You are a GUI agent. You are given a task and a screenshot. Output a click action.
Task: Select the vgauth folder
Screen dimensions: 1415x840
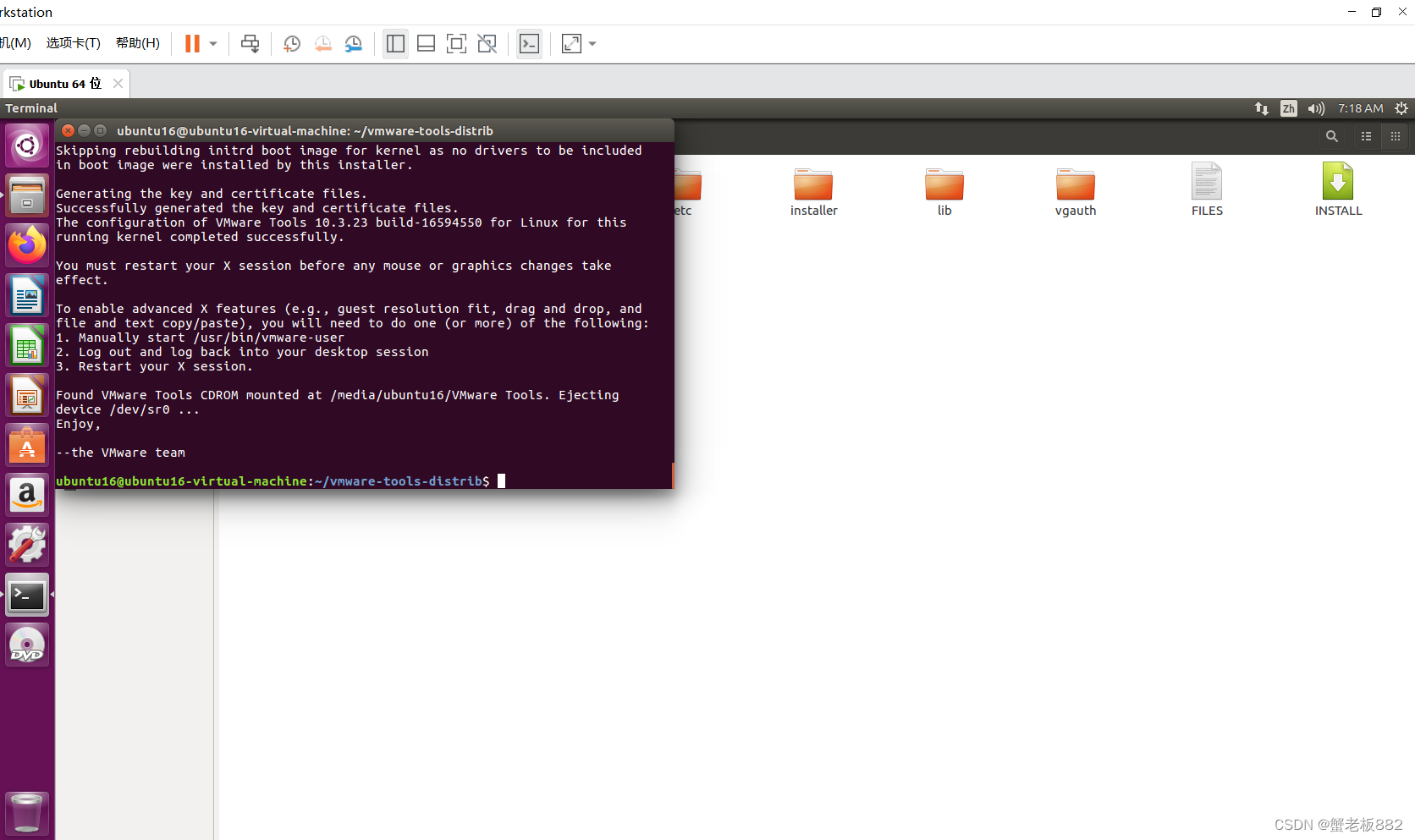click(1076, 192)
